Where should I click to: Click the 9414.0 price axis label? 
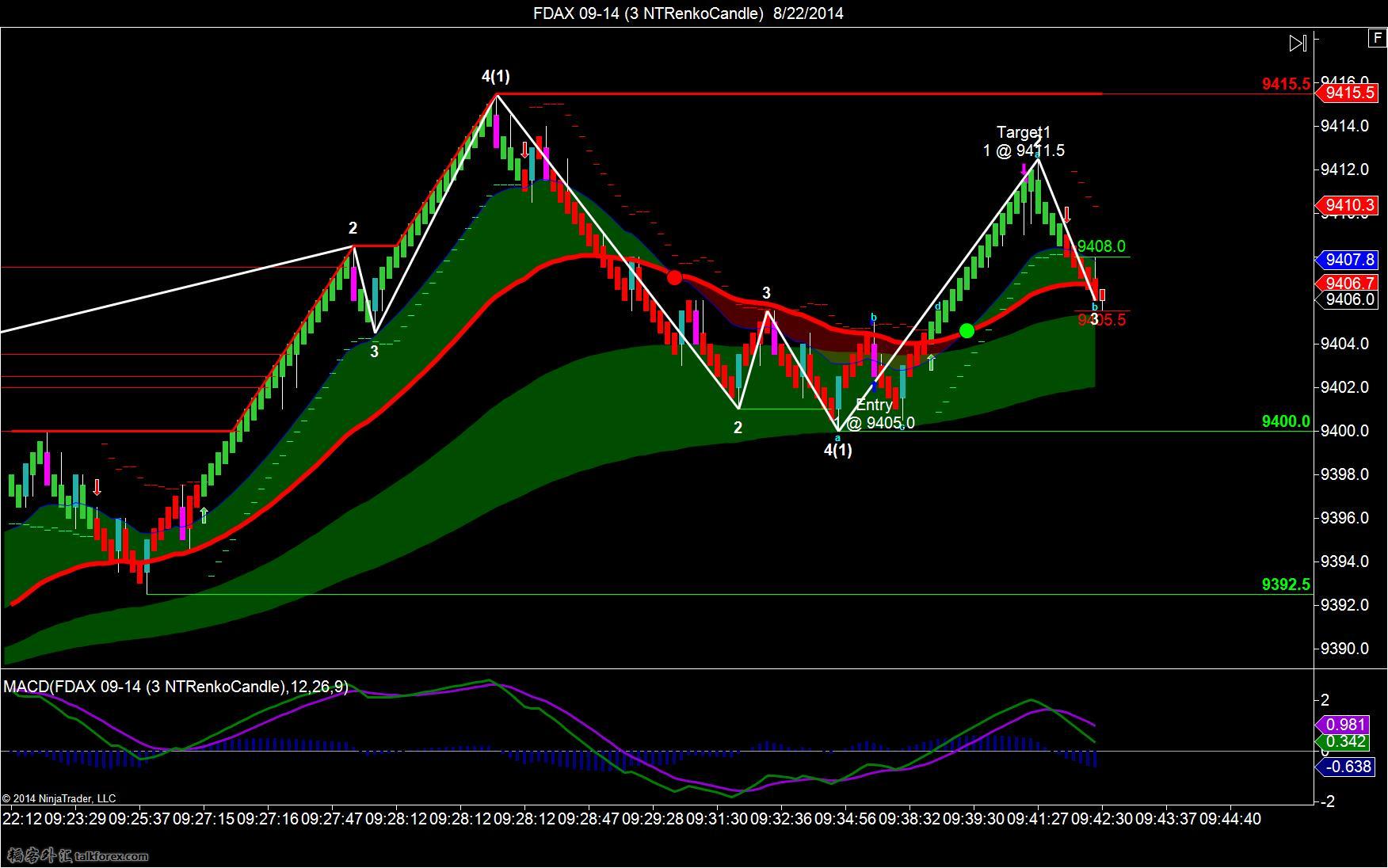(x=1344, y=125)
